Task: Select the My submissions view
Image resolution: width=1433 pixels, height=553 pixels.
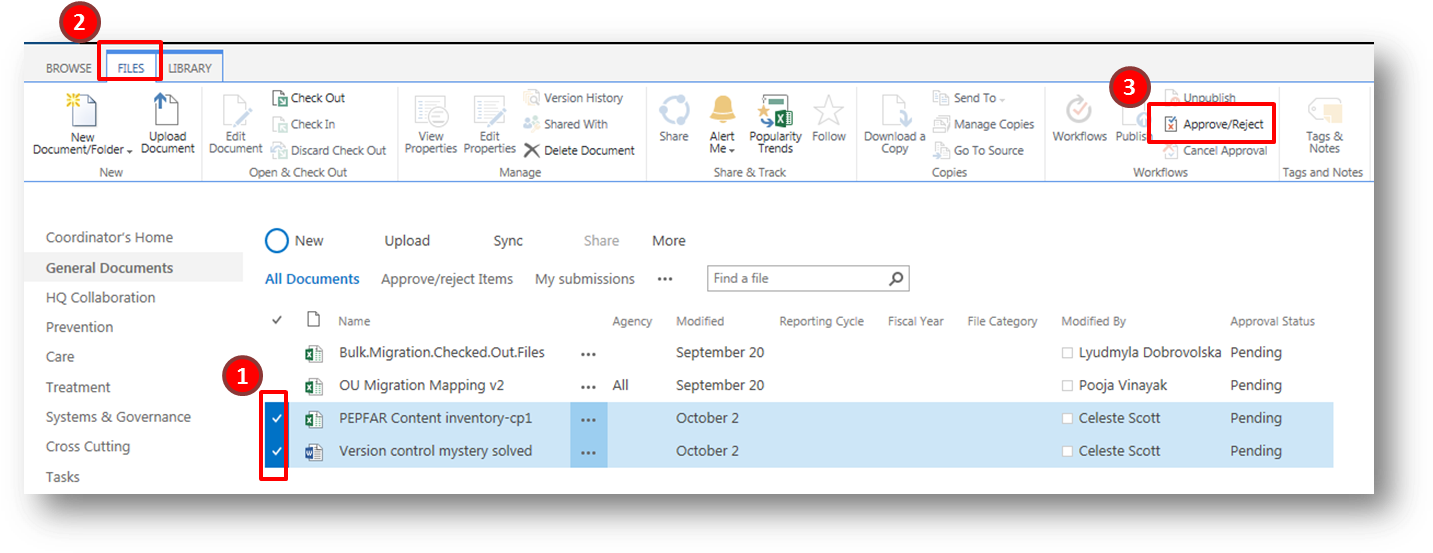Action: 585,279
